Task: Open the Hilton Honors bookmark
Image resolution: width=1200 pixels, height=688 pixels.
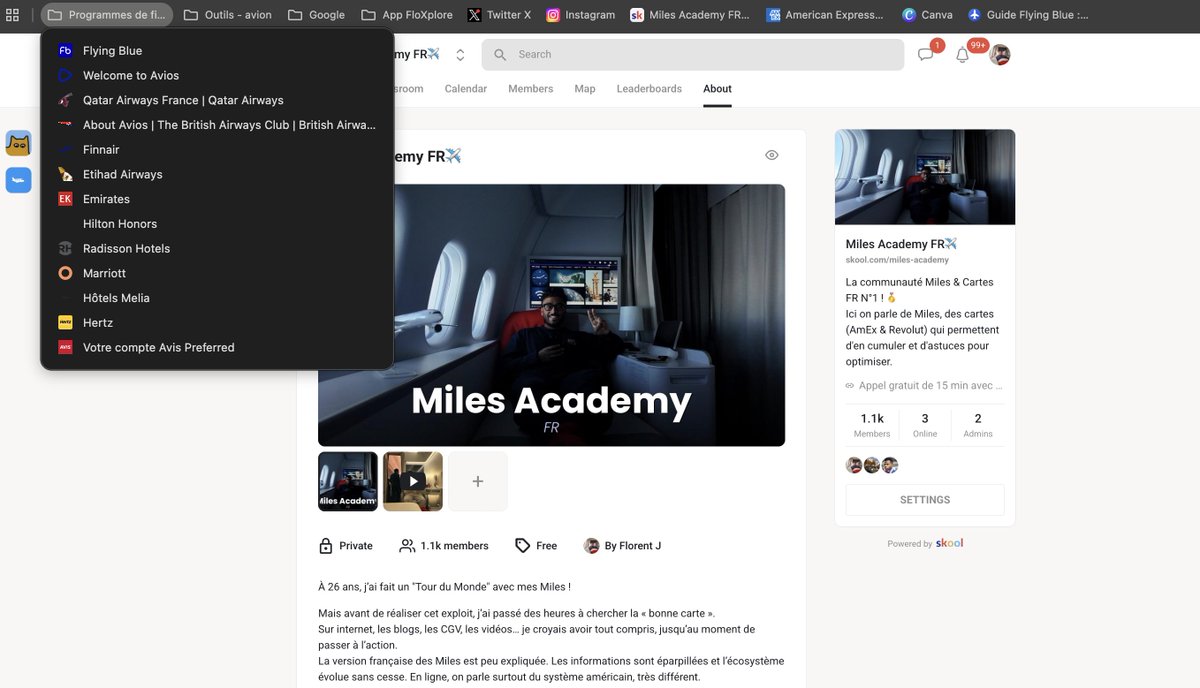Action: (216, 224)
